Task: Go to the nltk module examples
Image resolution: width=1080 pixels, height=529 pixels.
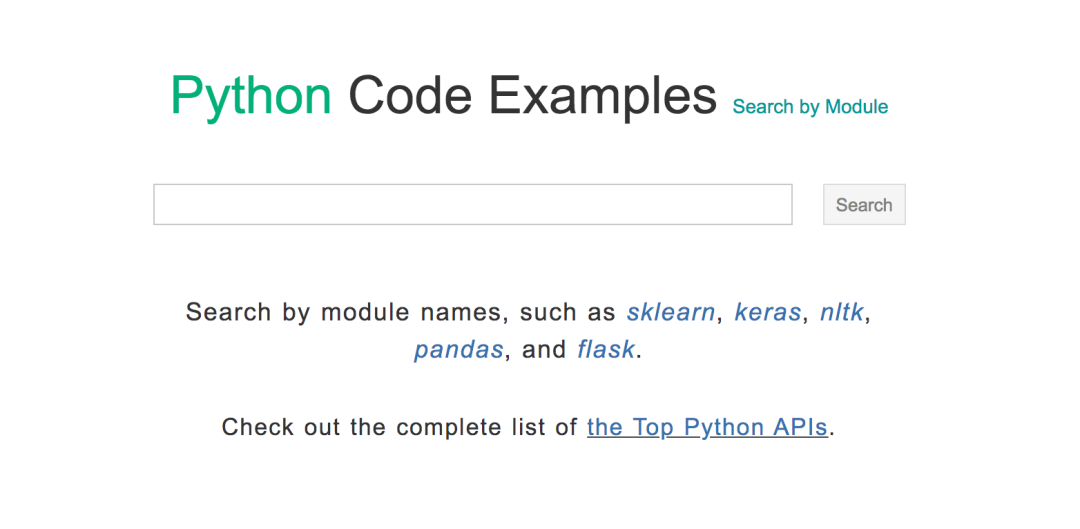Action: (841, 312)
